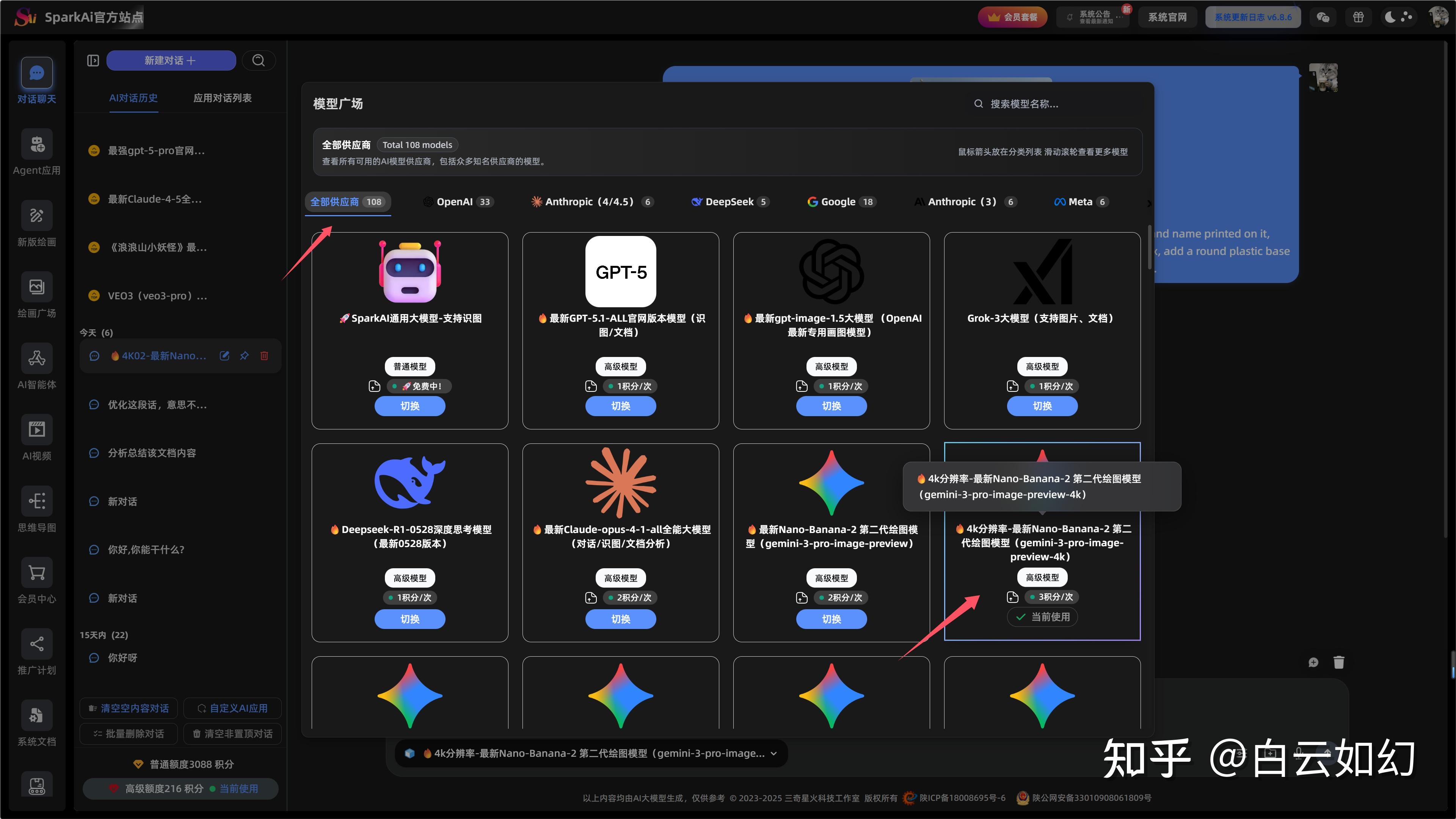This screenshot has height=819, width=1456.
Task: Click the 新建对话 button
Action: (171, 61)
